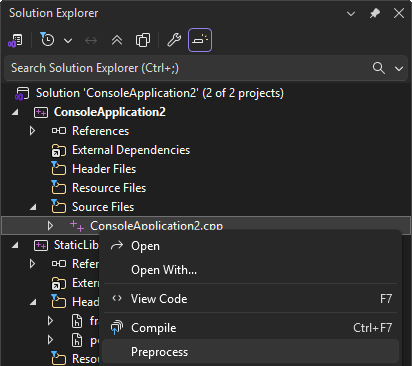Viewport: 412px width, 366px height.
Task: Click the Header Files folder icon of ConsoleApplication2
Action: [58, 169]
